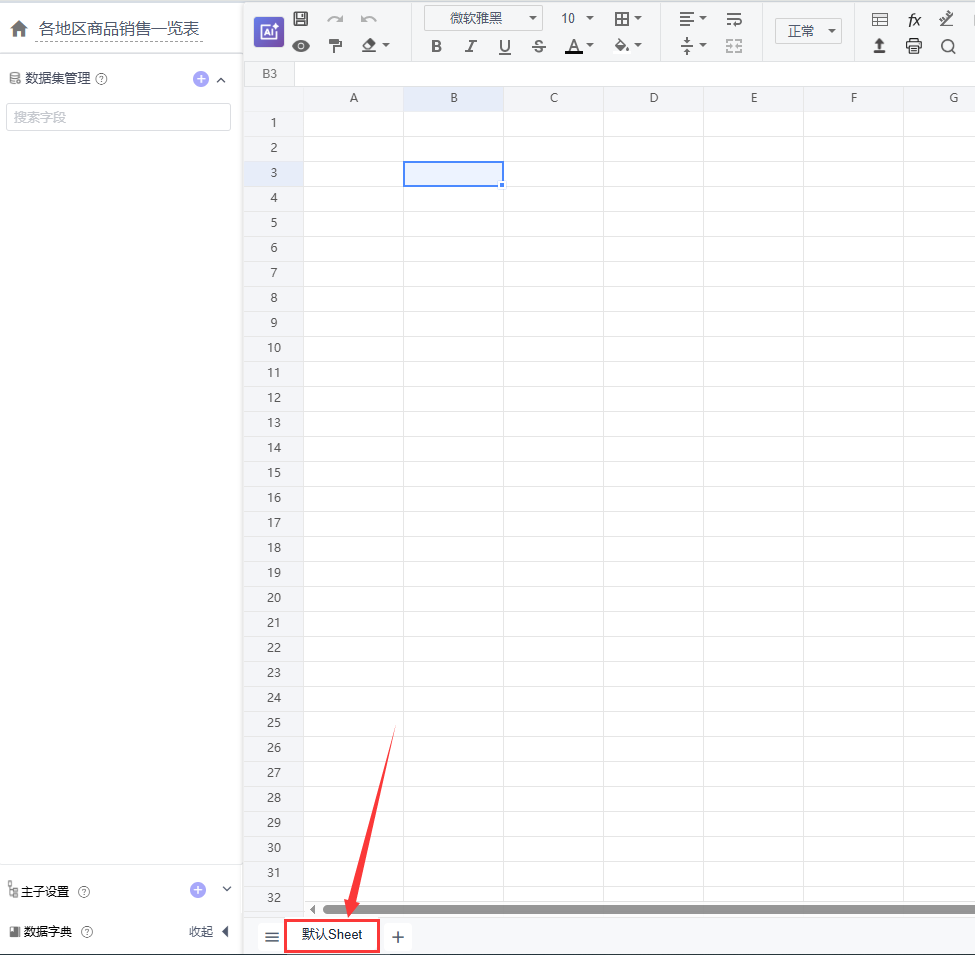975x955 pixels.
Task: Click the format painter icon
Action: 335,45
